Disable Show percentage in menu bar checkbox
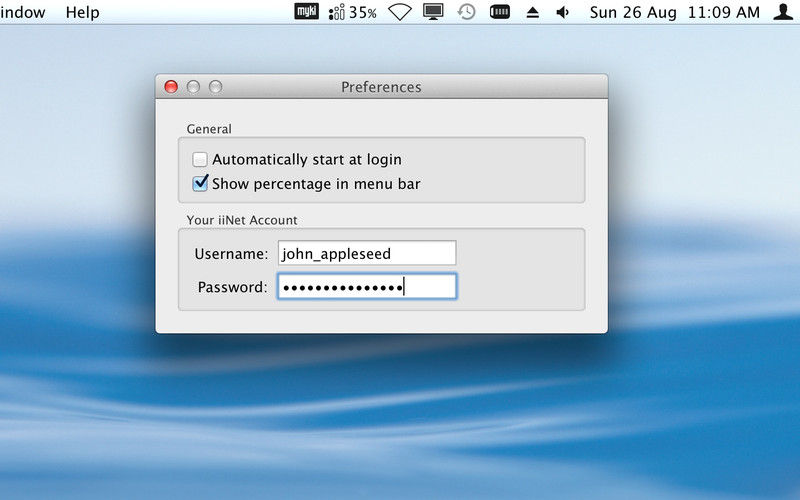Viewport: 800px width, 500px height. [x=200, y=183]
